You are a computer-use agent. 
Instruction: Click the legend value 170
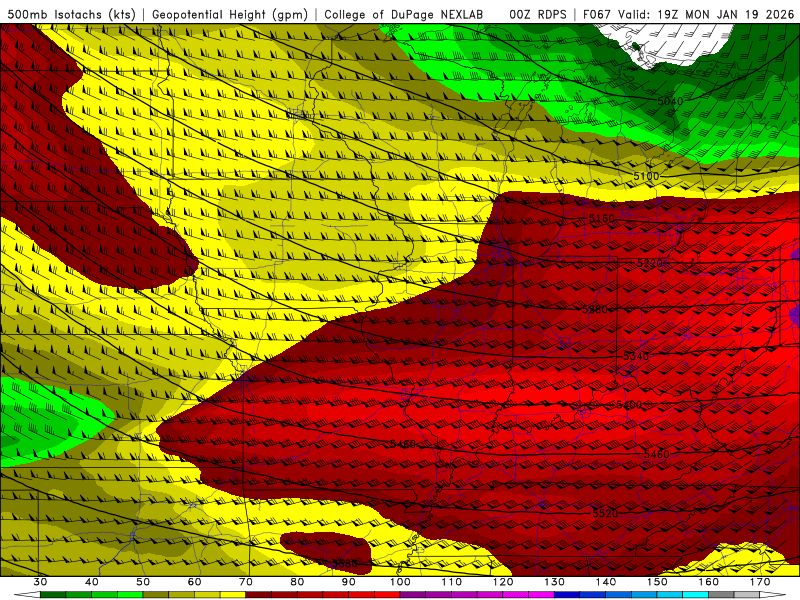click(x=760, y=582)
